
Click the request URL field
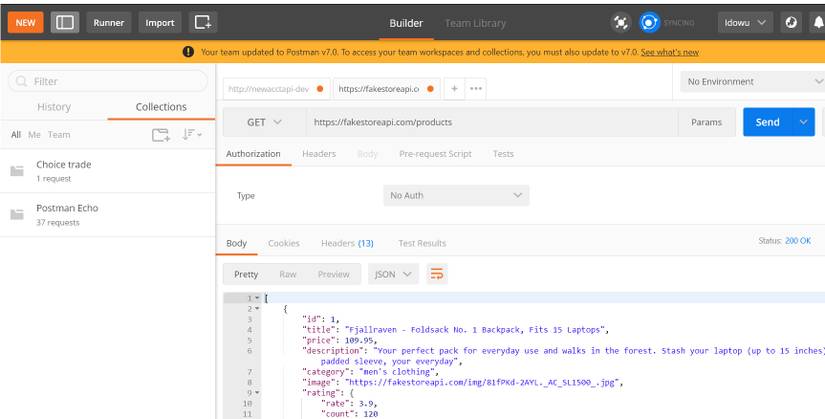tap(492, 122)
